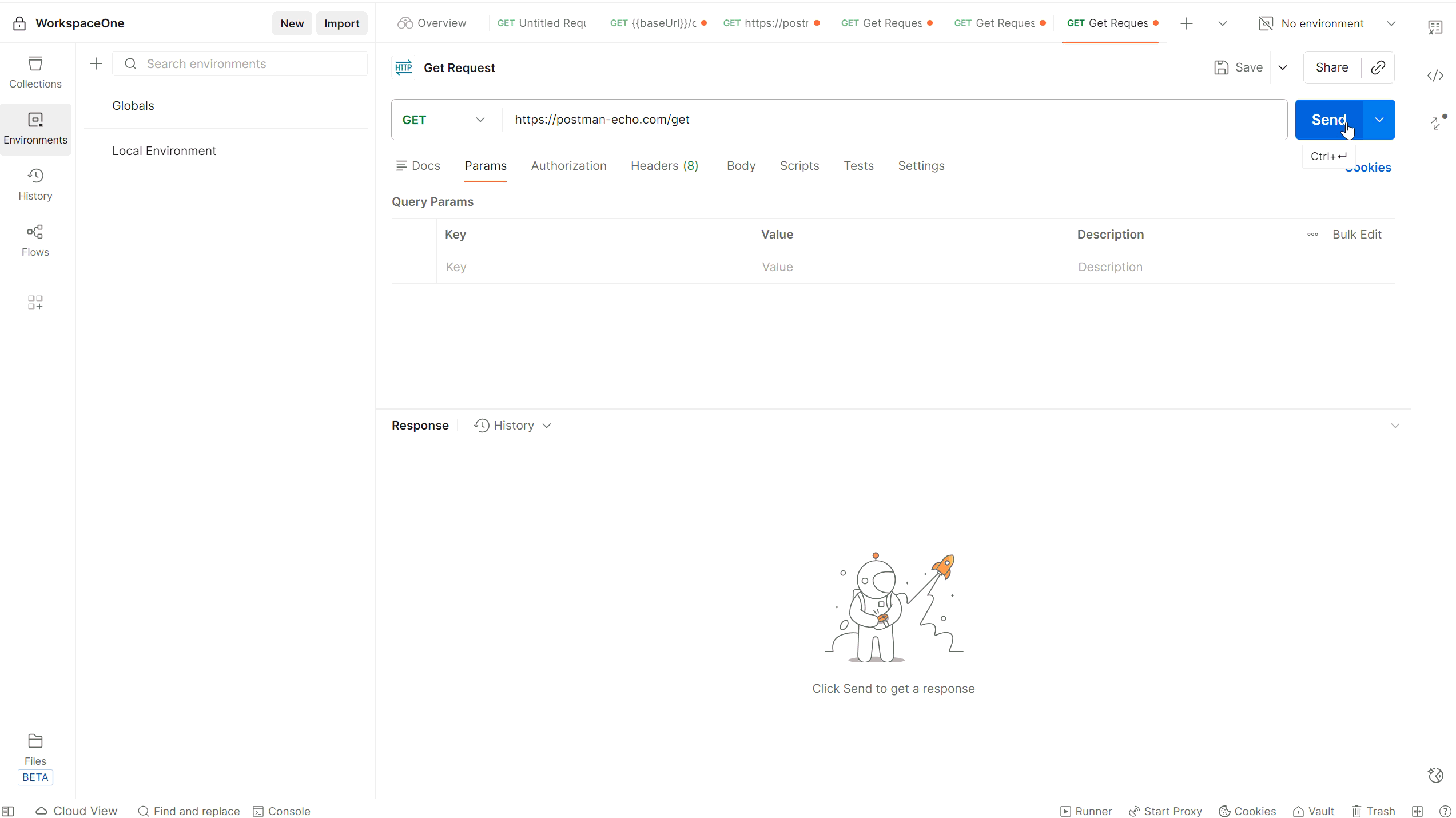
Task: Select the Tests tab
Action: click(x=858, y=166)
